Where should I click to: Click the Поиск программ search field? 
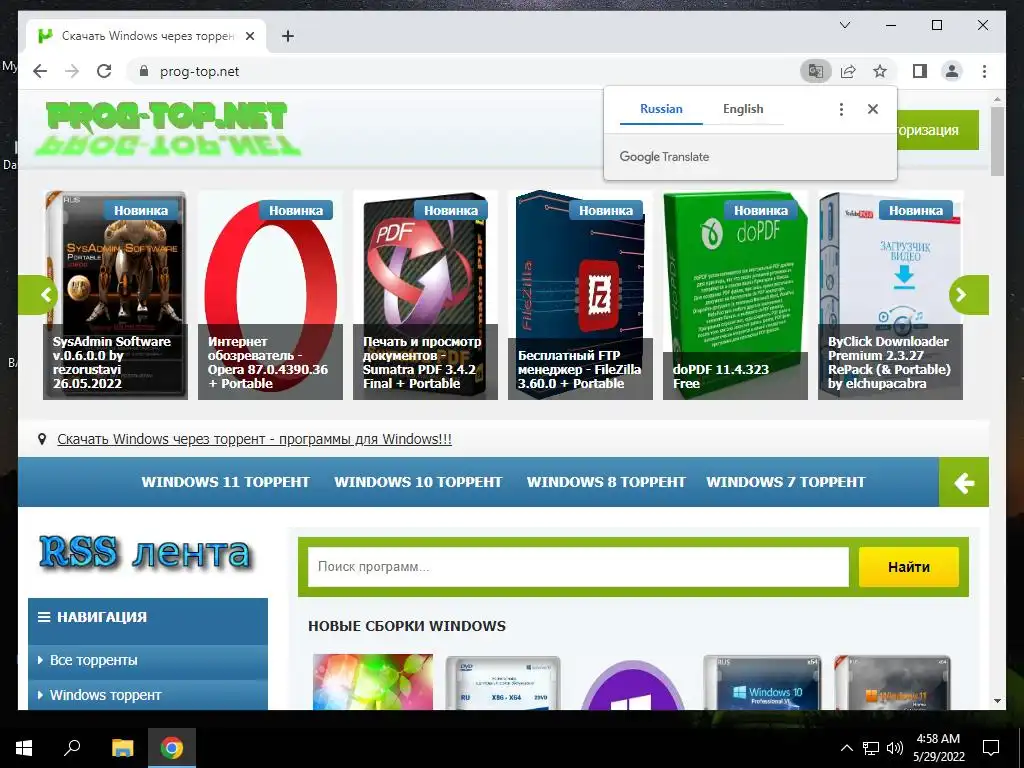click(x=578, y=567)
